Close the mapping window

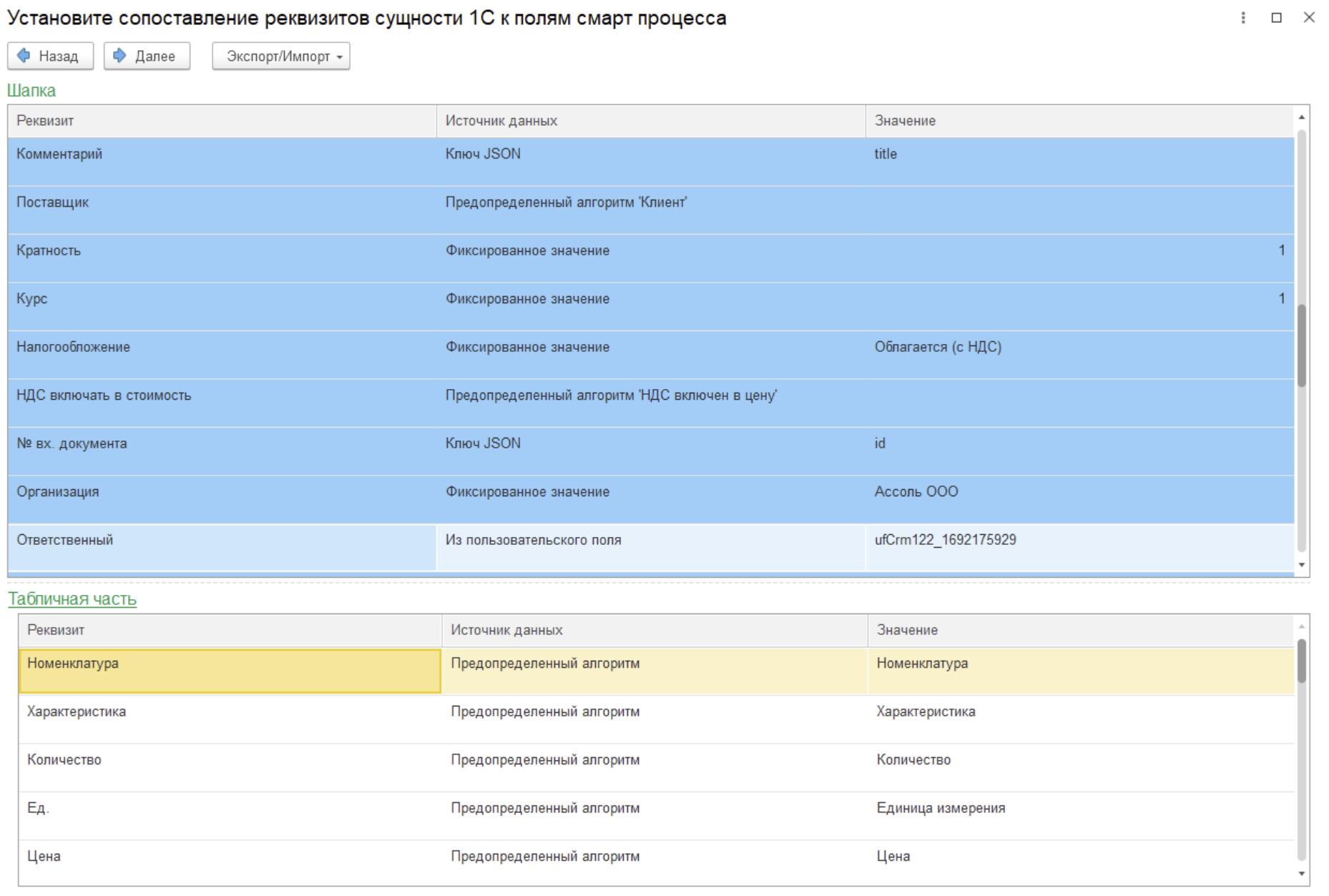(x=1309, y=18)
